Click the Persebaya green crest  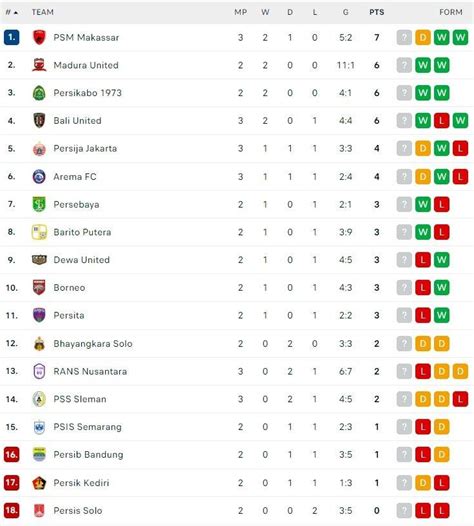pos(39,204)
